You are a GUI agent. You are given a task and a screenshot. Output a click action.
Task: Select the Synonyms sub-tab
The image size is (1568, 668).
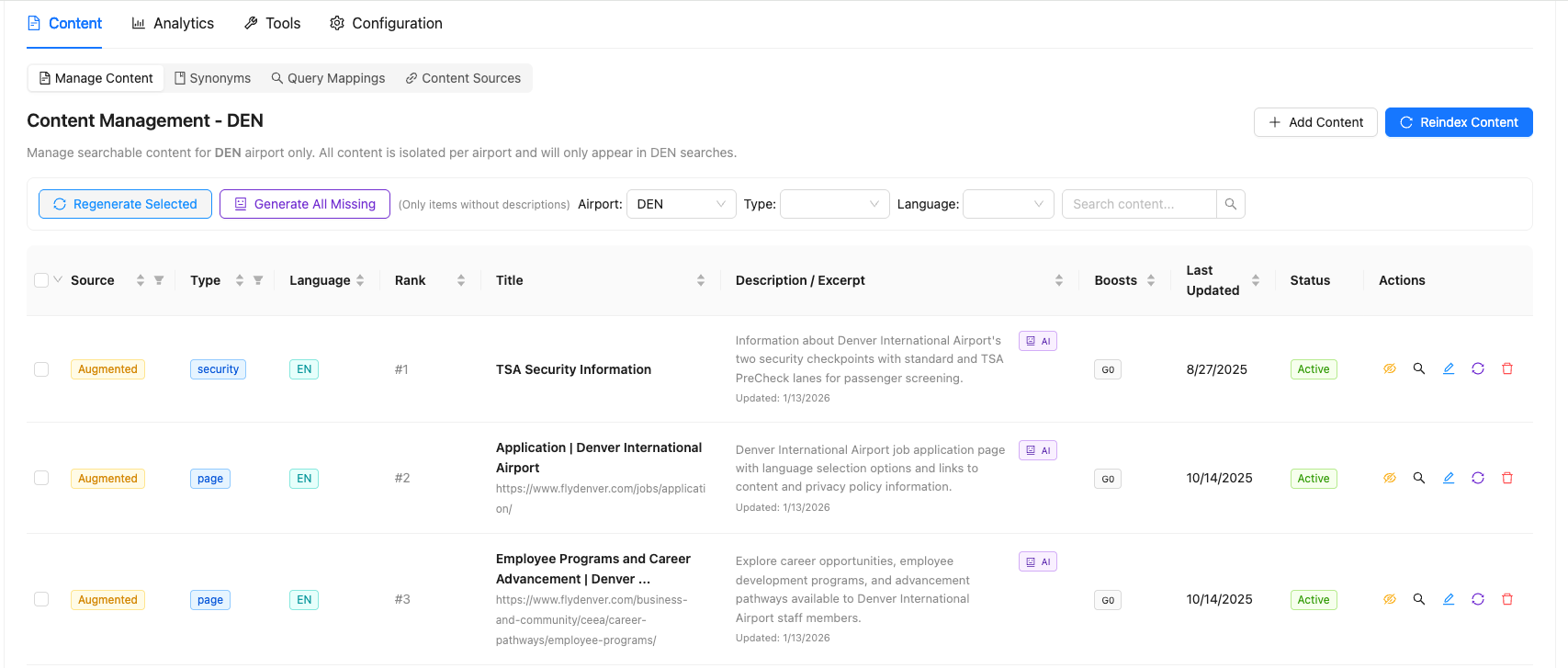(213, 78)
